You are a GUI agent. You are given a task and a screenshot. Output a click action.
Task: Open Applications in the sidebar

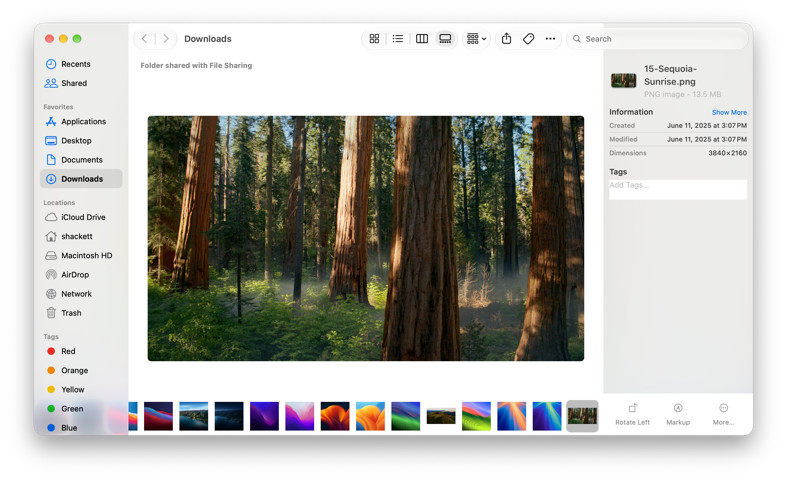point(81,122)
